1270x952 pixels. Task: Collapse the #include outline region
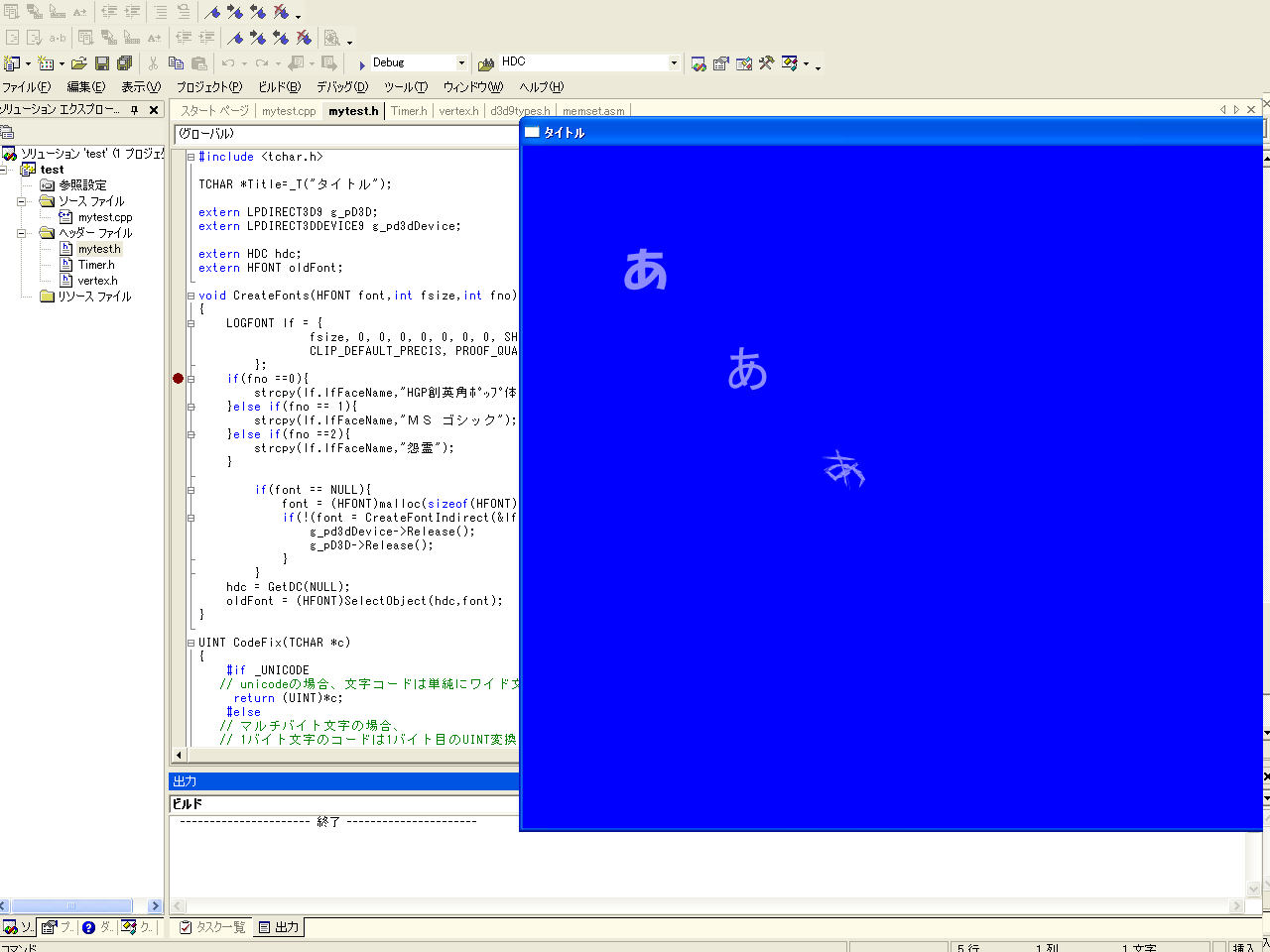tap(191, 157)
